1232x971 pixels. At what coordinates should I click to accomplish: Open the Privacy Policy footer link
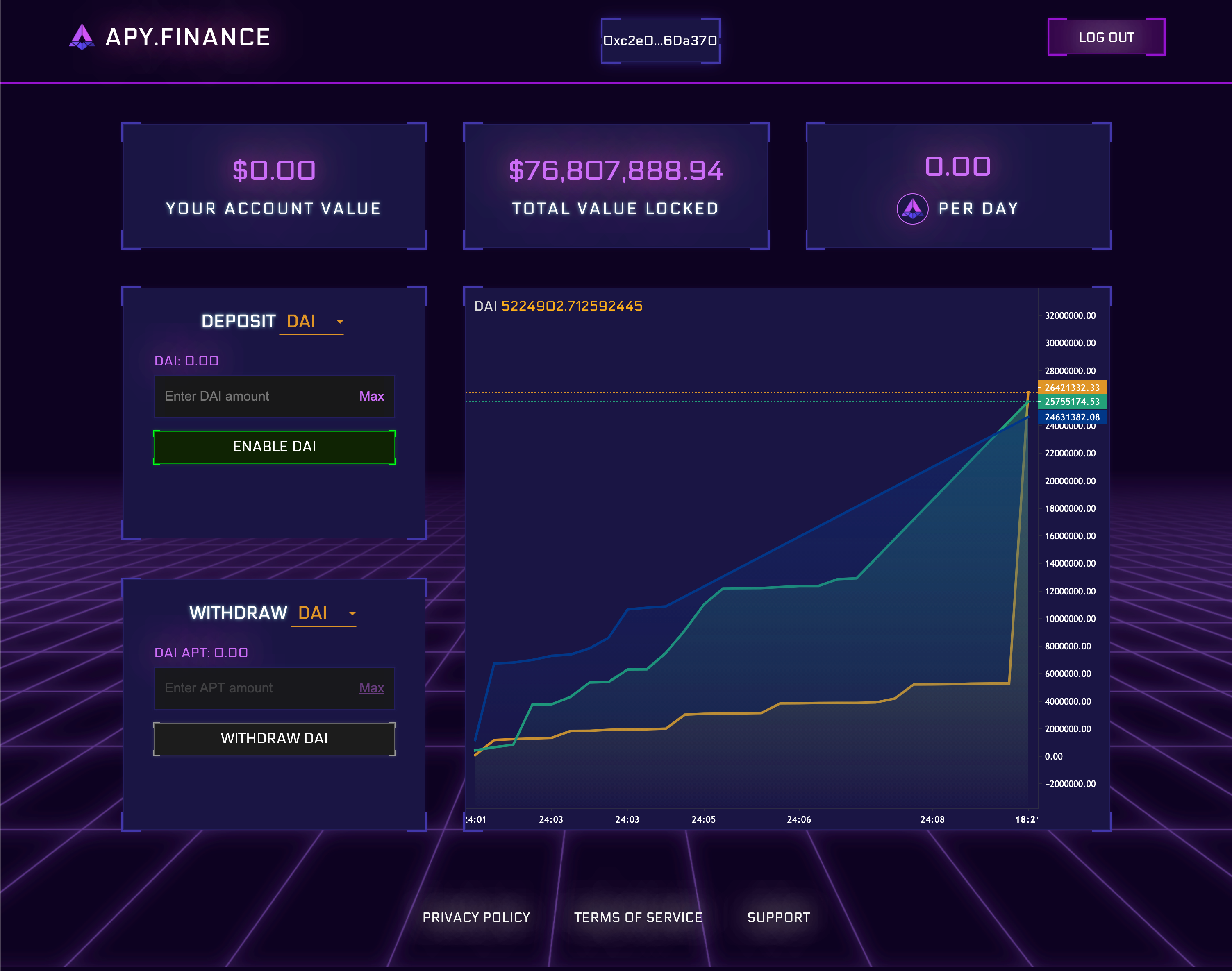476,917
